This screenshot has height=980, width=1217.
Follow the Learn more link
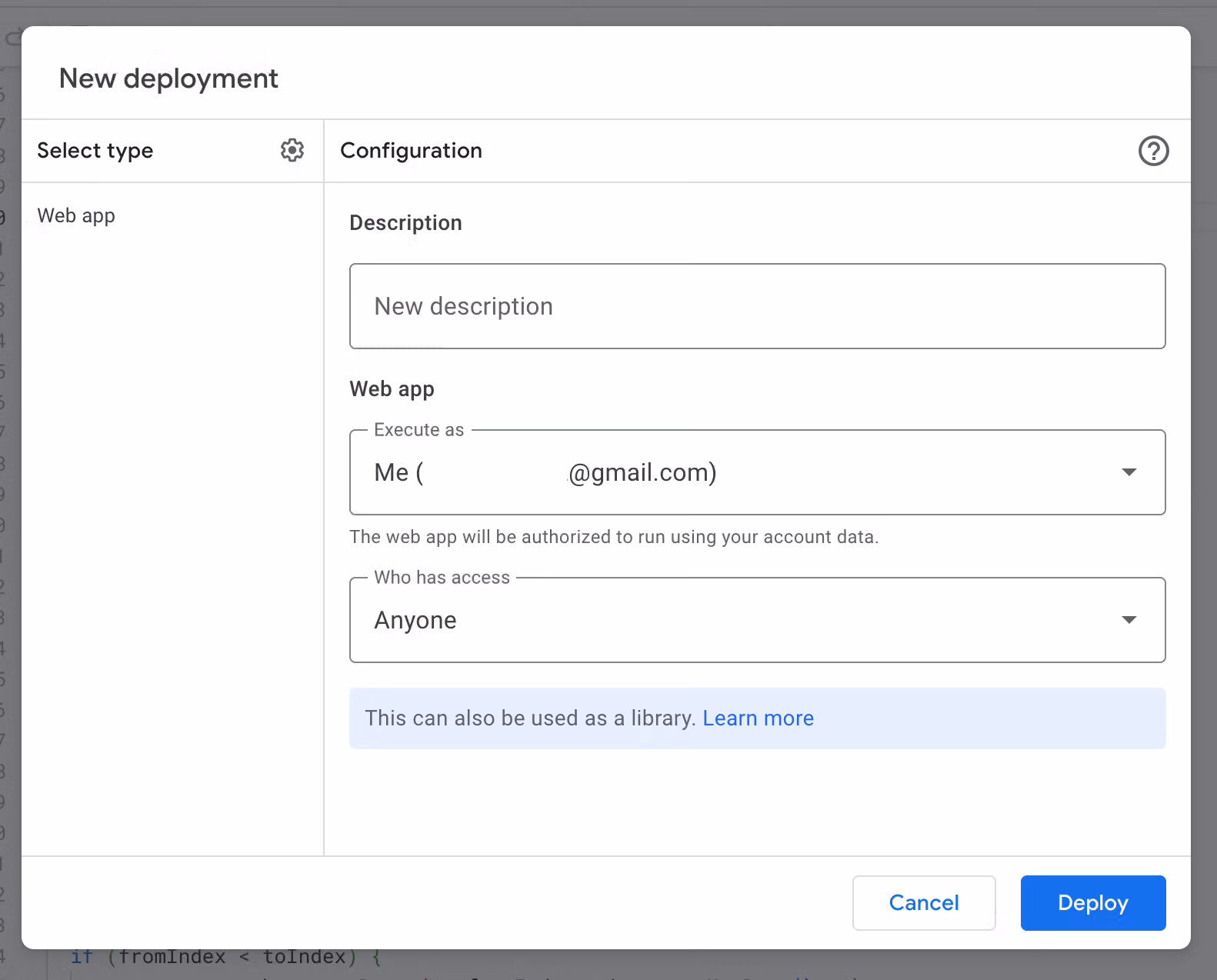point(758,718)
